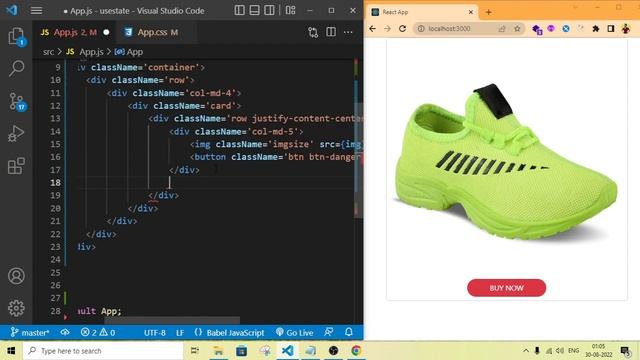Select the React App browser tab
640x360 pixels.
coord(422,12)
